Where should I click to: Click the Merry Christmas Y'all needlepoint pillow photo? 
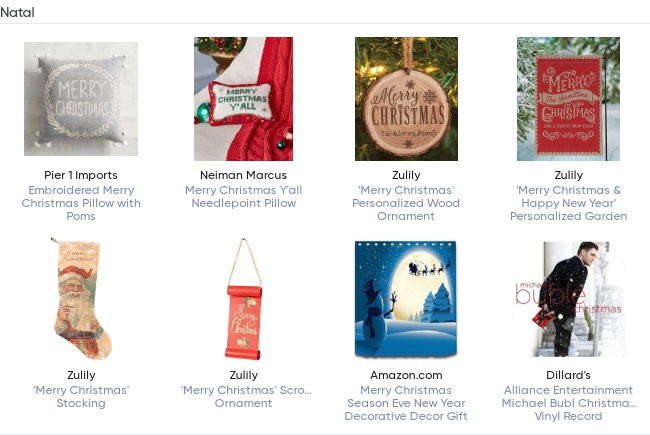(x=243, y=99)
